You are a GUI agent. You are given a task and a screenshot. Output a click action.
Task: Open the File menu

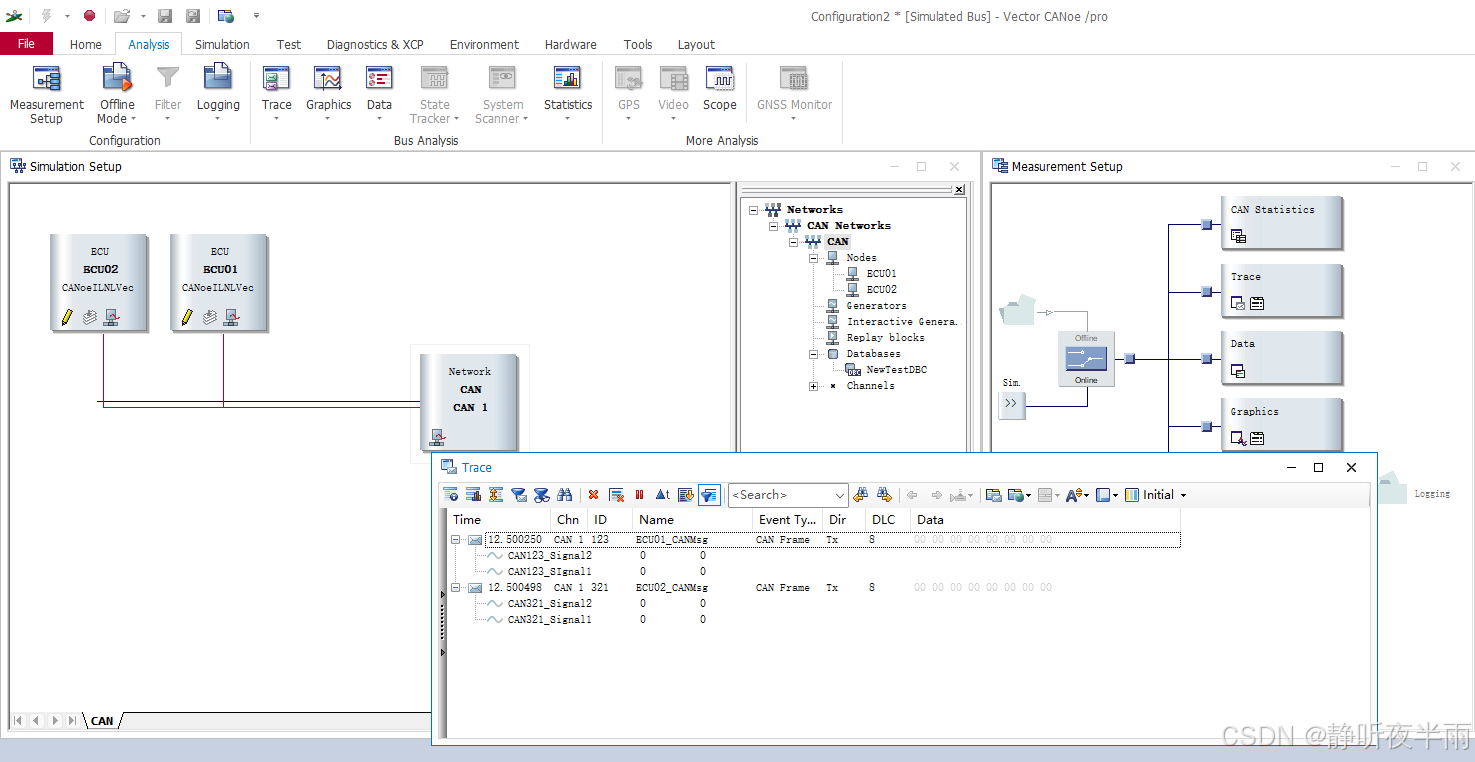(26, 44)
